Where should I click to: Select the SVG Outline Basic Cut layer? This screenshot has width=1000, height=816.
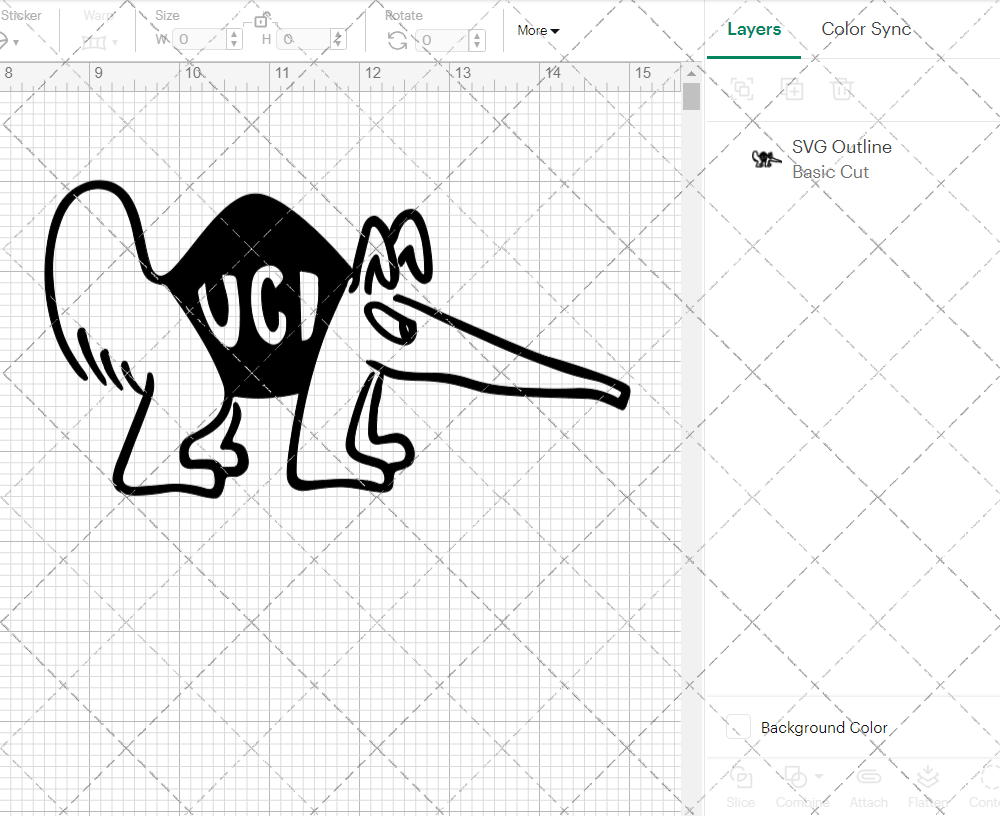(841, 158)
